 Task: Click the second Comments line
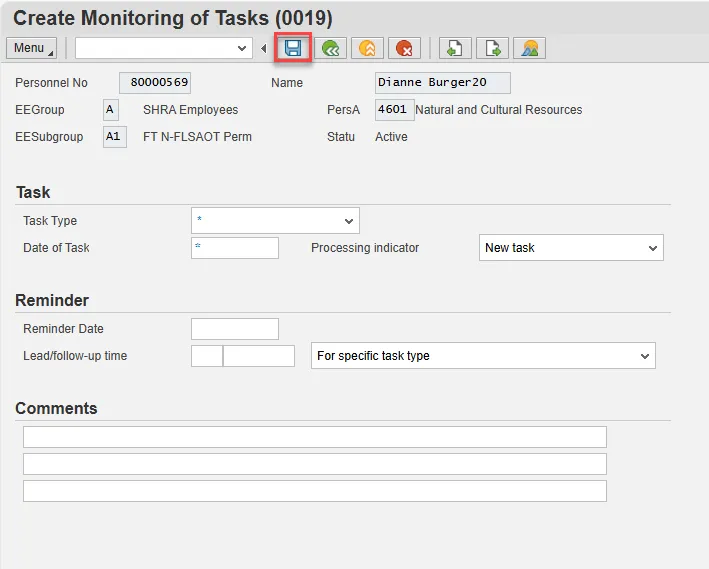tap(314, 464)
